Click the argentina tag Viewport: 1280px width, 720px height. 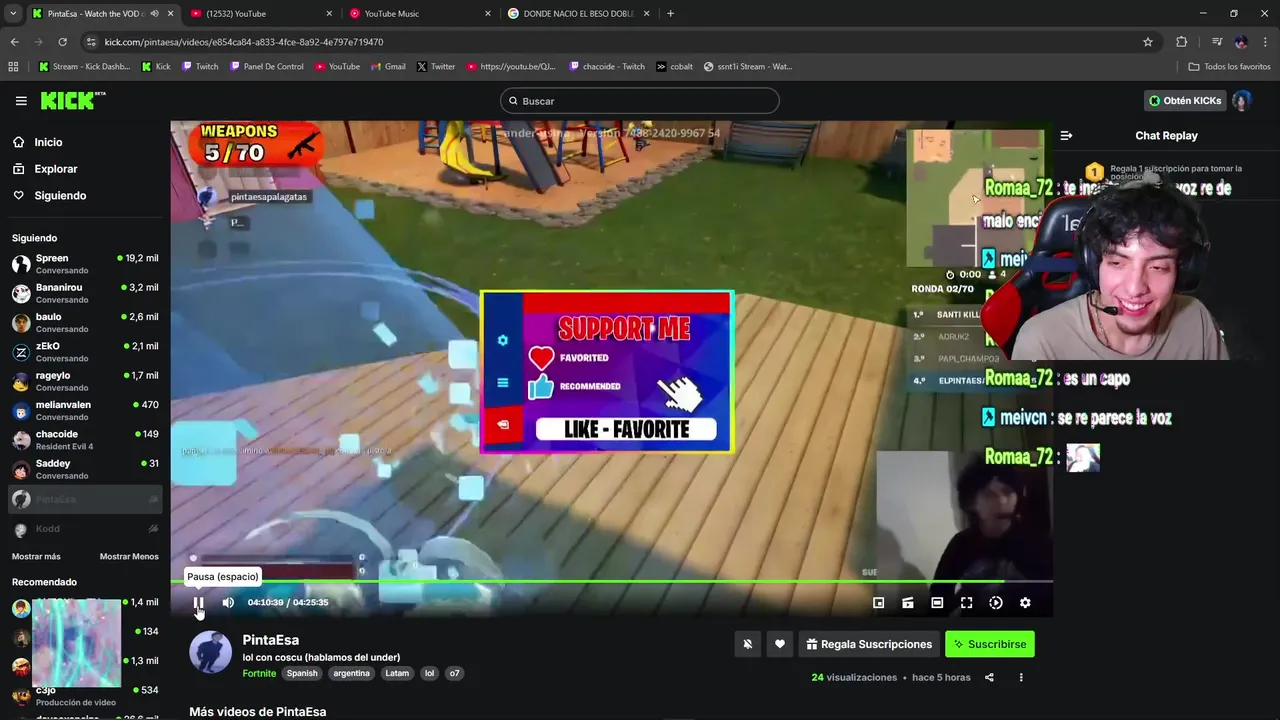351,674
